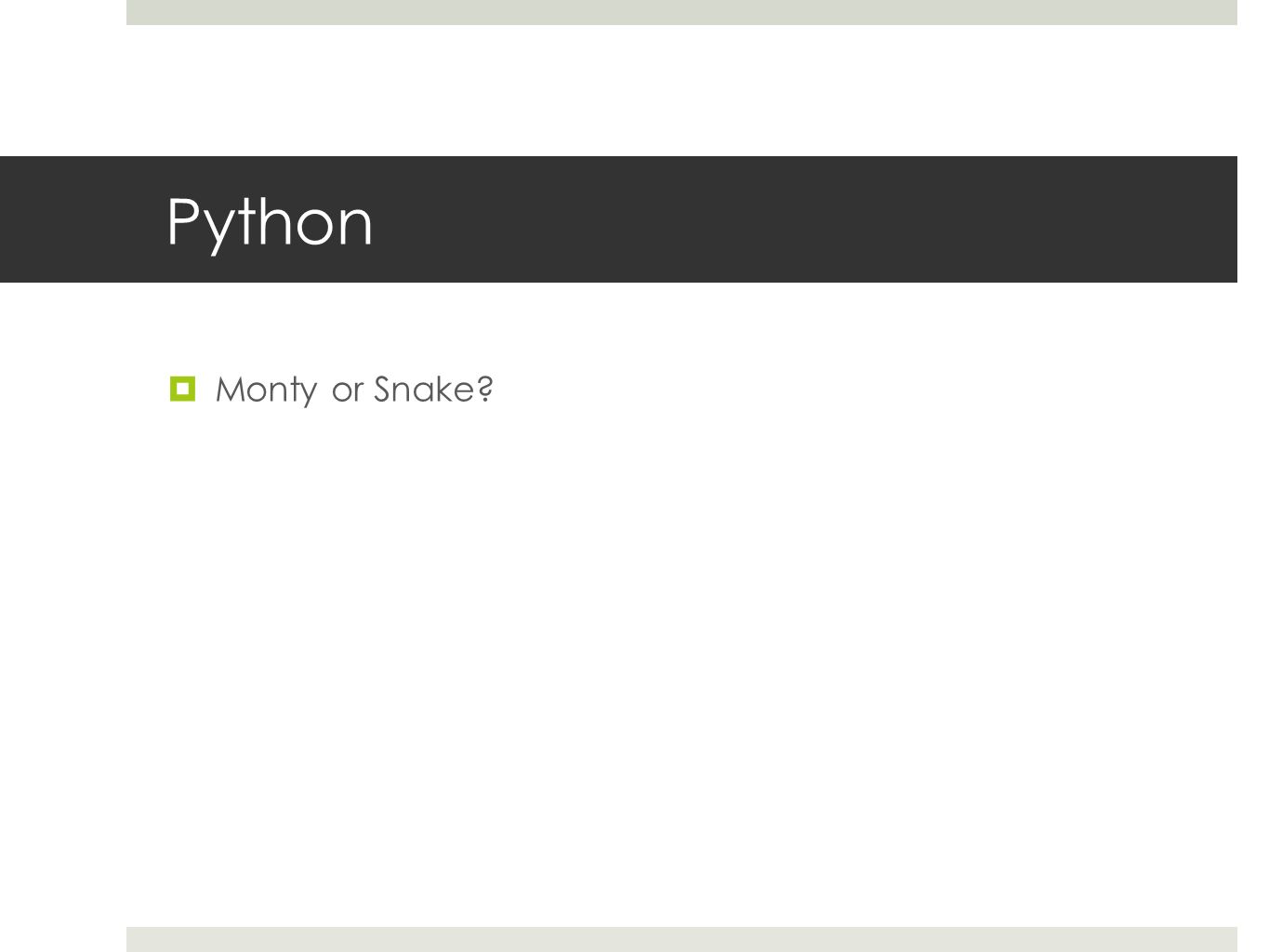Click the white center of the green bullet
The height and width of the screenshot is (952, 1269).
pyautogui.click(x=182, y=389)
